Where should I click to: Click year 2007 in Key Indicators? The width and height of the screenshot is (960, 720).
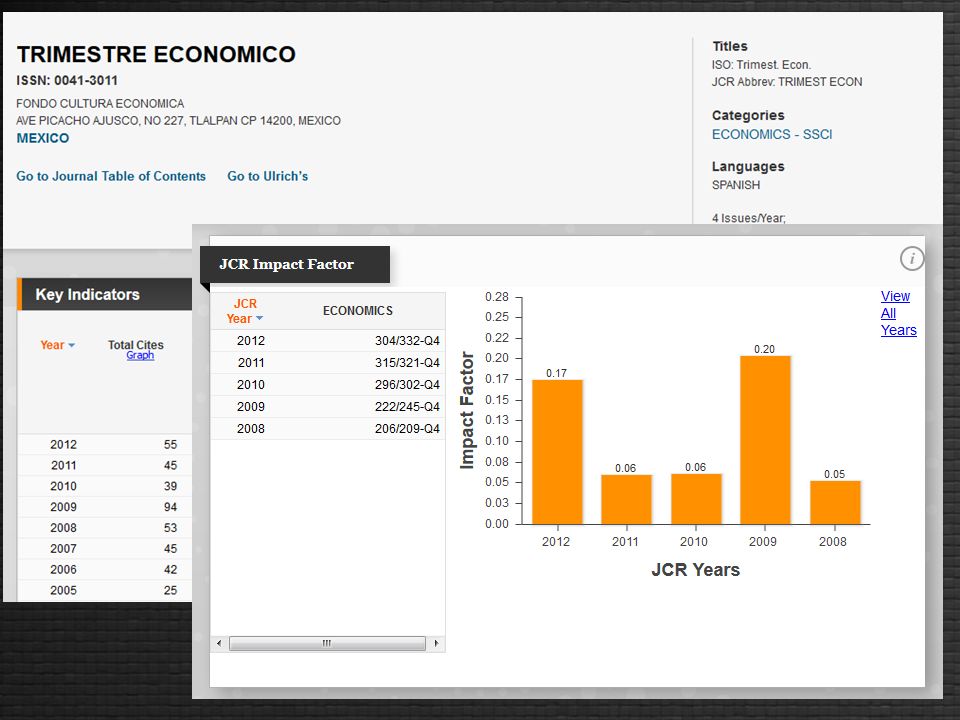pyautogui.click(x=64, y=549)
